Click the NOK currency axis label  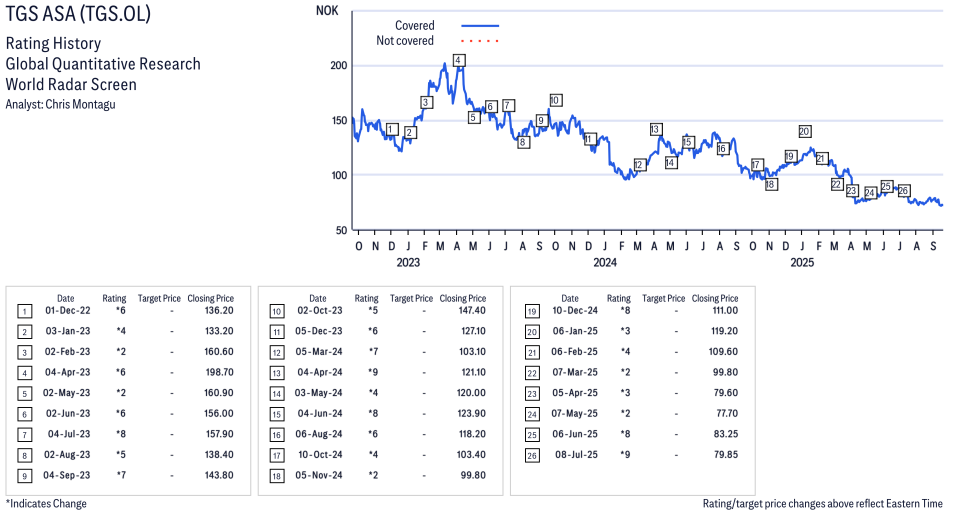pos(326,11)
